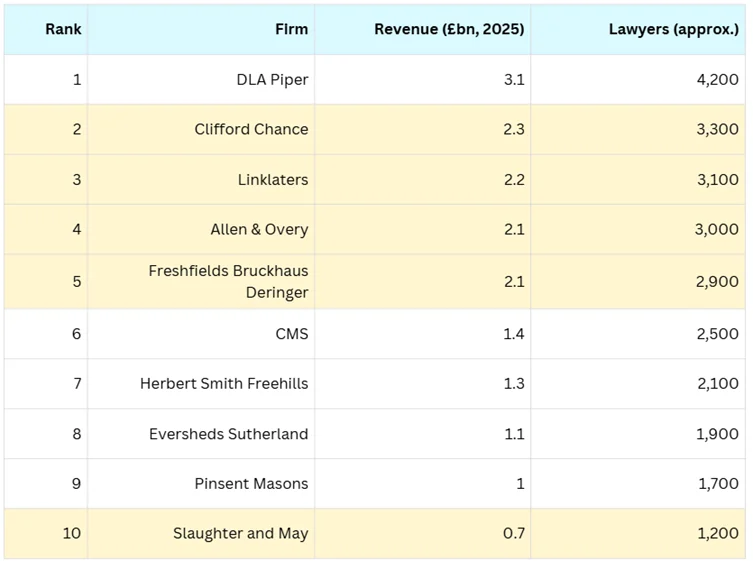
Task: Click the Revenue (£bn, 2025) header
Action: pyautogui.click(x=449, y=29)
